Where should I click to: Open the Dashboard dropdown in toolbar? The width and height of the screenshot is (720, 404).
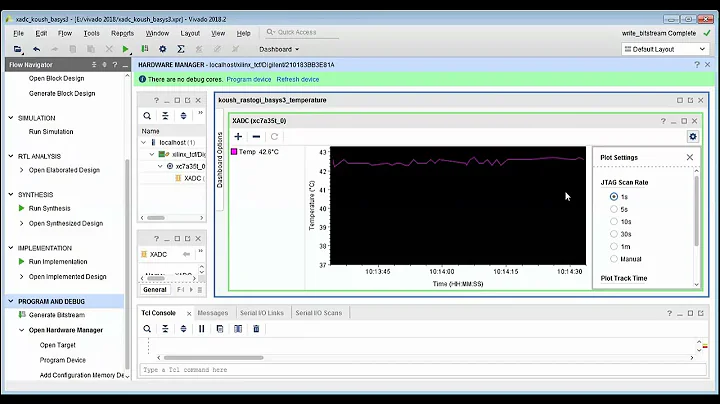pyautogui.click(x=279, y=49)
